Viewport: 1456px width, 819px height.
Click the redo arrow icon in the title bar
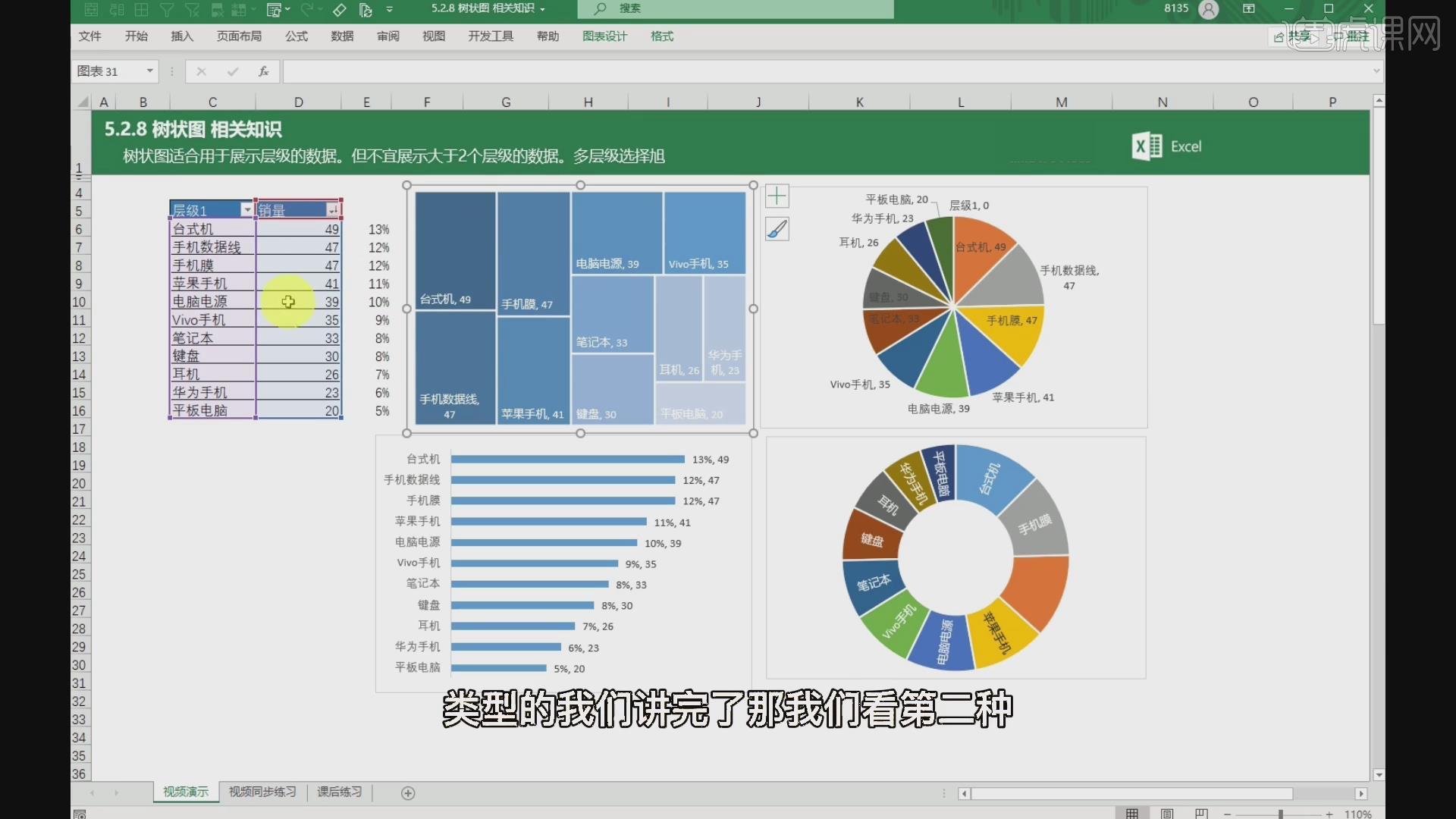pyautogui.click(x=307, y=9)
